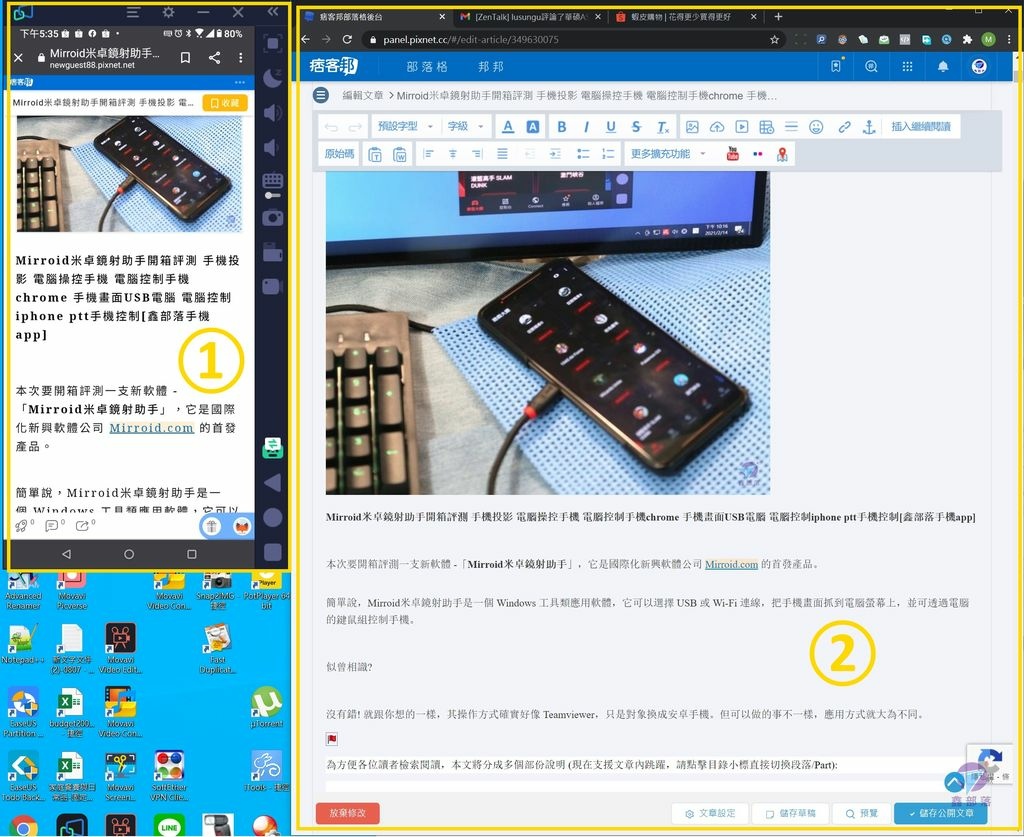The width and height of the screenshot is (1024, 837).
Task: Collapse the Mirroid side toolbar chevron
Action: click(273, 11)
